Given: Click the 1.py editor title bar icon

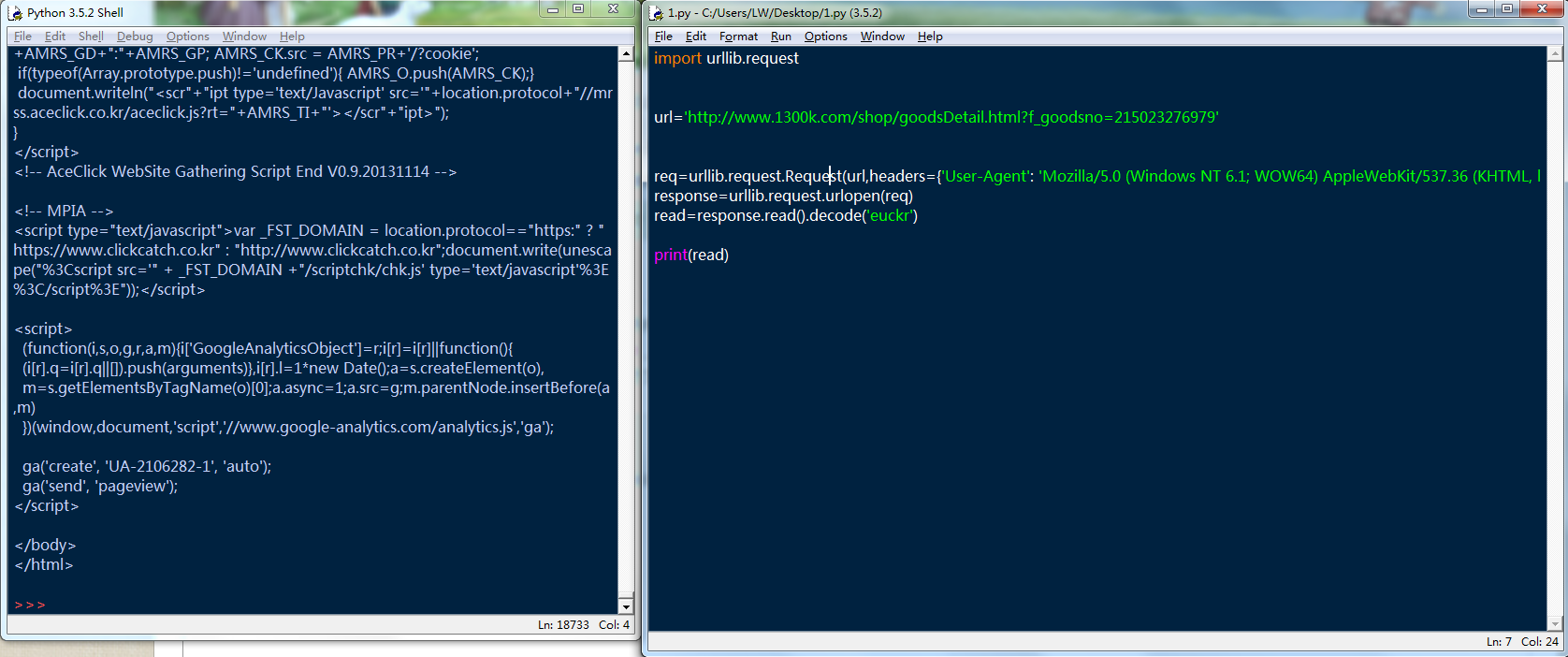Looking at the screenshot, I should pos(657,13).
